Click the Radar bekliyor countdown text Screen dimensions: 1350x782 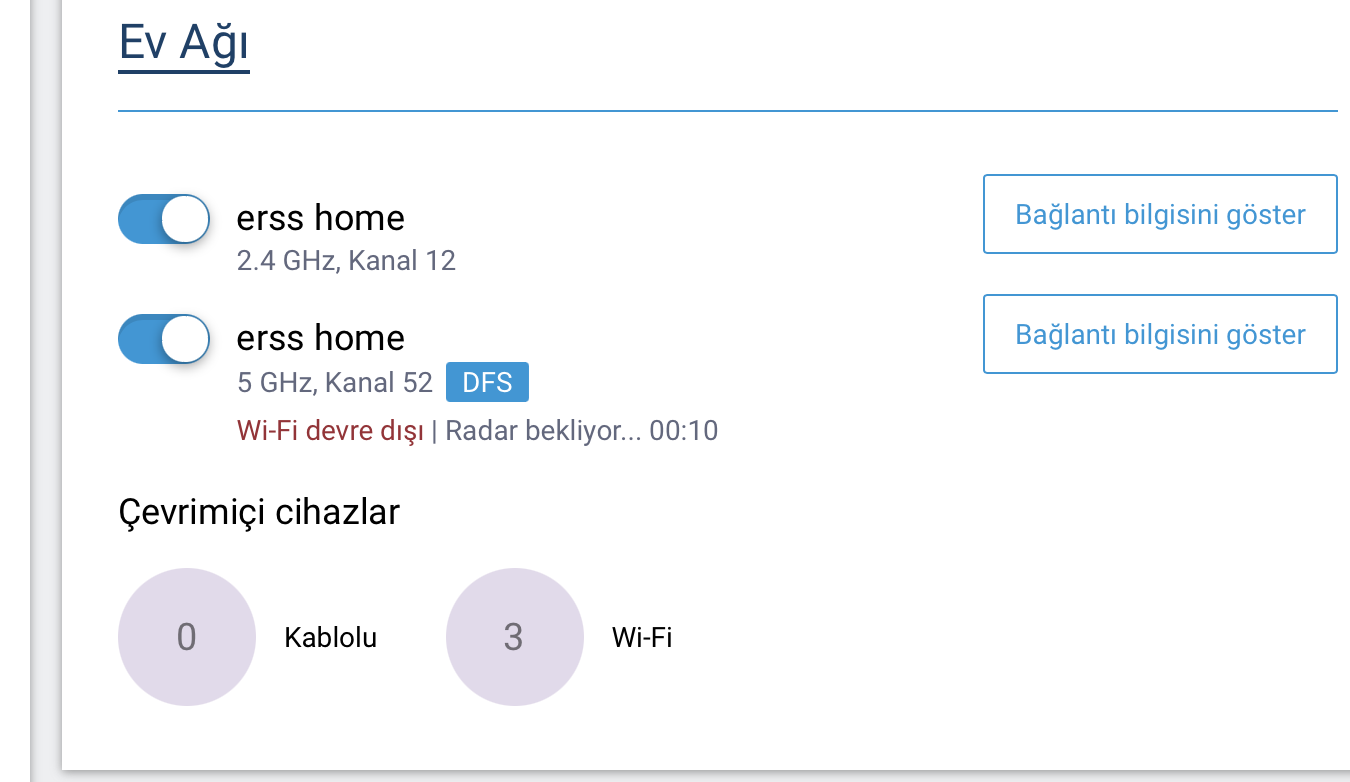pyautogui.click(x=582, y=431)
